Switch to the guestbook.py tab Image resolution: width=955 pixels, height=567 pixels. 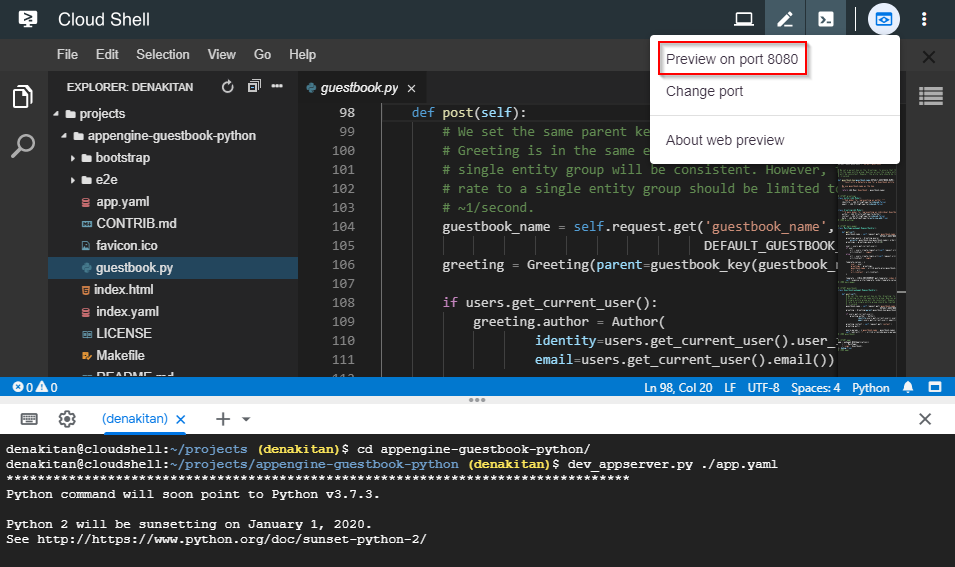point(359,88)
